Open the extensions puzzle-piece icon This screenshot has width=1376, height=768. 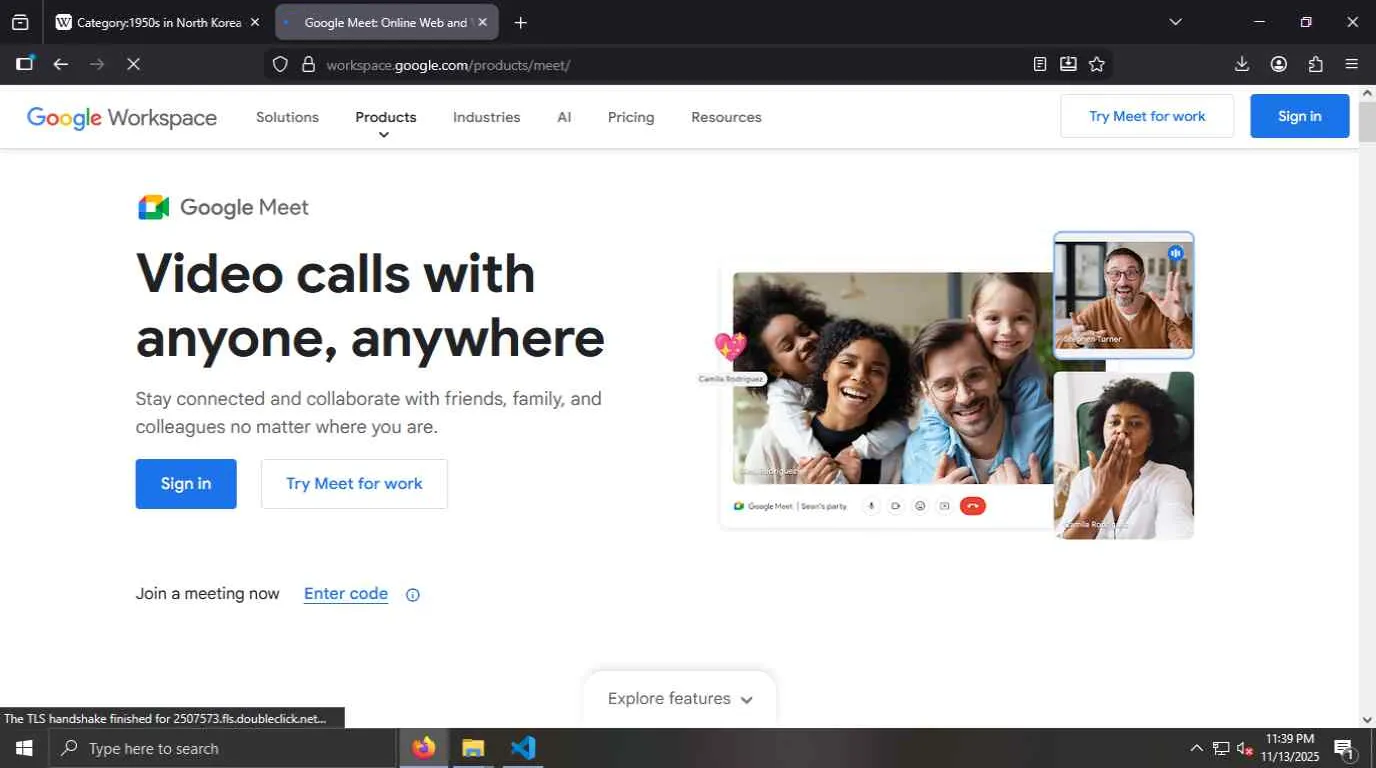[1316, 64]
